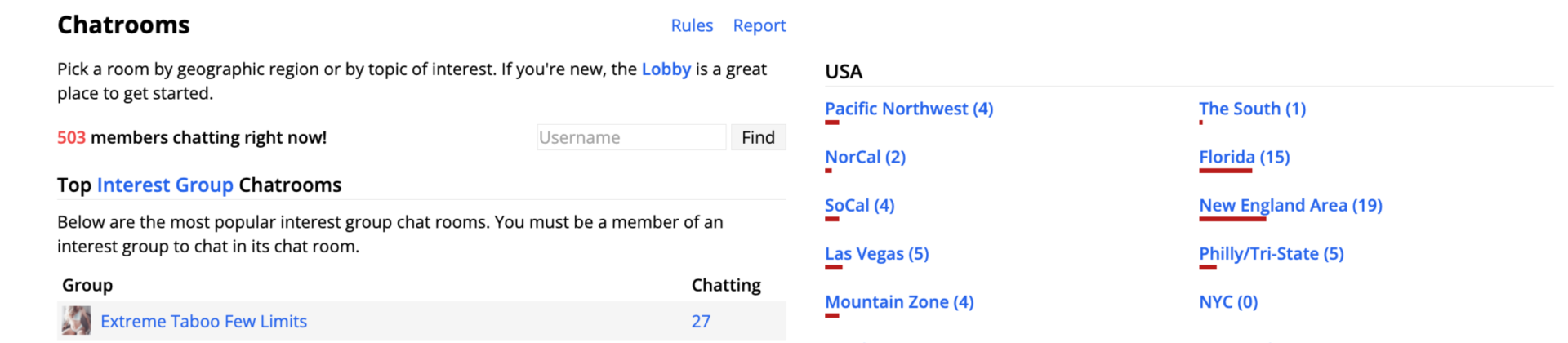Enter the Pacific Northwest chatroom
The width and height of the screenshot is (1568, 343).
pos(909,109)
